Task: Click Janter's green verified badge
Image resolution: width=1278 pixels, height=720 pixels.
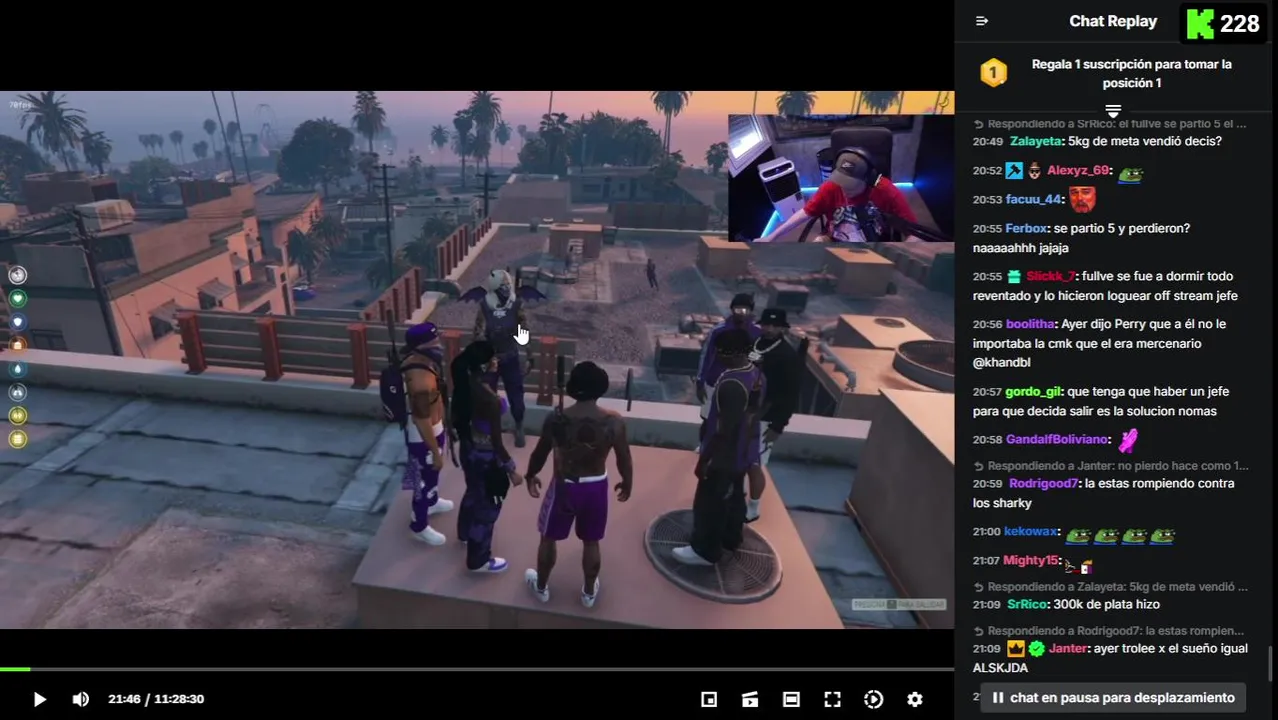Action: pos(1036,649)
